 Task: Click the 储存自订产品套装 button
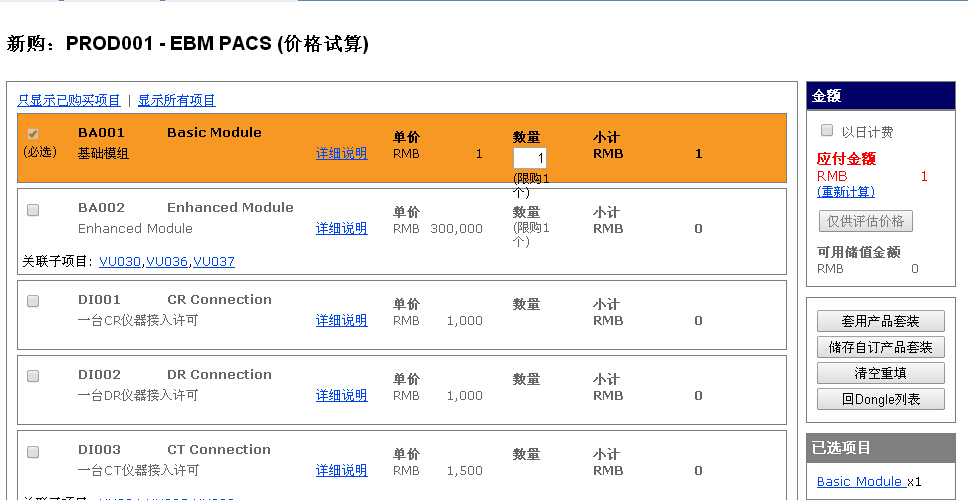click(880, 347)
